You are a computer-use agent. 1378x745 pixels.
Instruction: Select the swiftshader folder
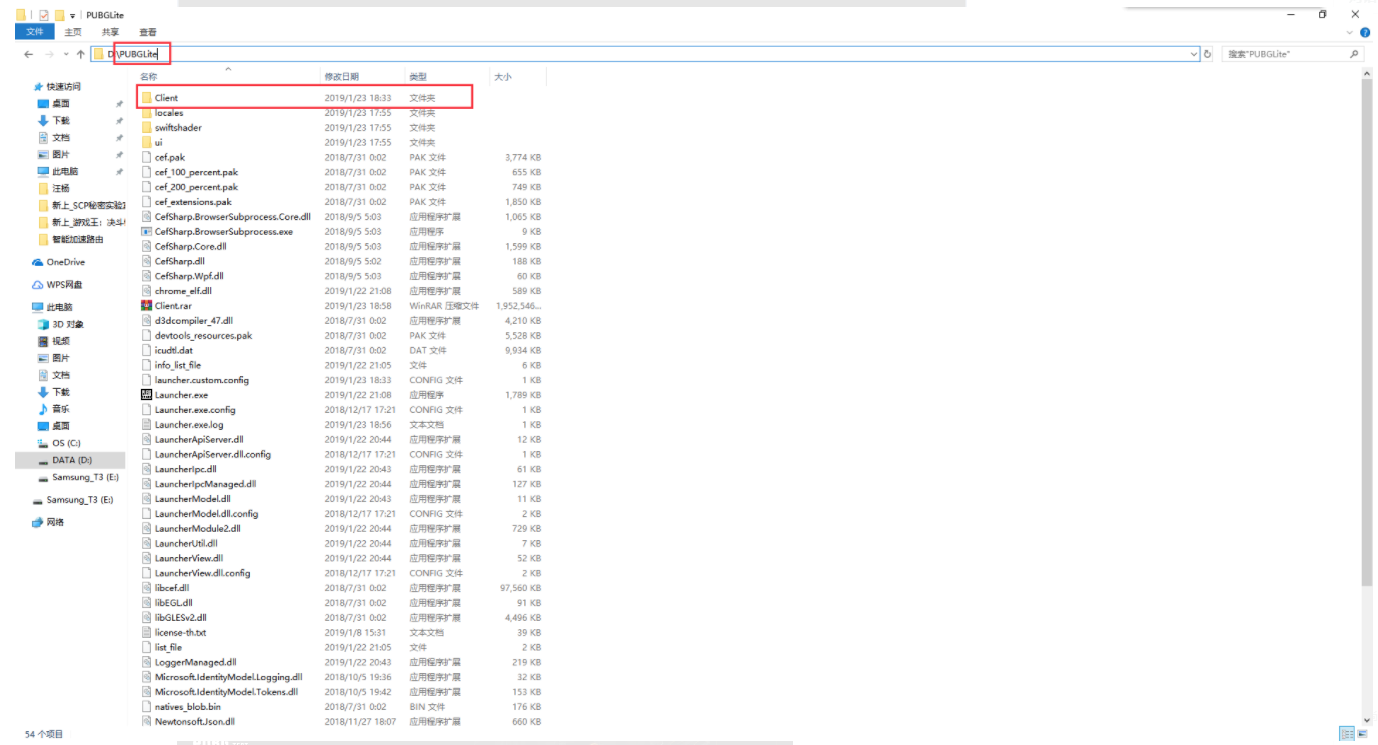(178, 128)
